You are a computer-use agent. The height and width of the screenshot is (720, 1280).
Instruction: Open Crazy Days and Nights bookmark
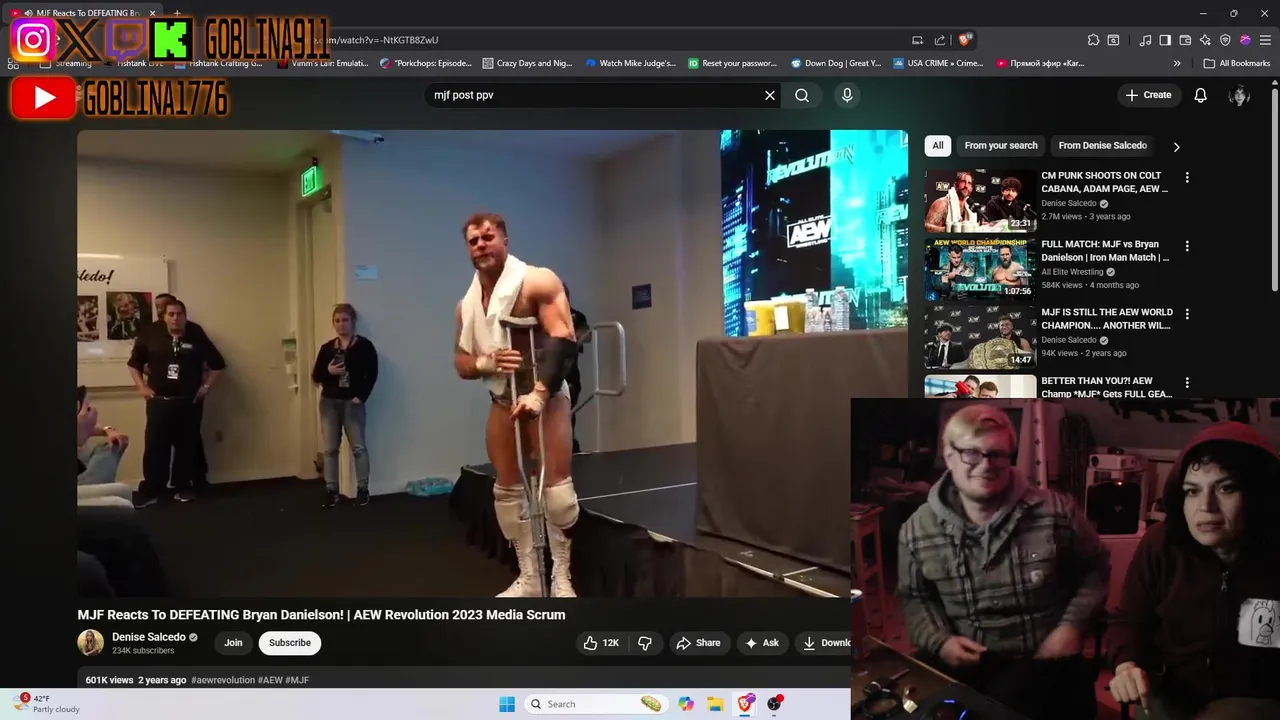527,63
